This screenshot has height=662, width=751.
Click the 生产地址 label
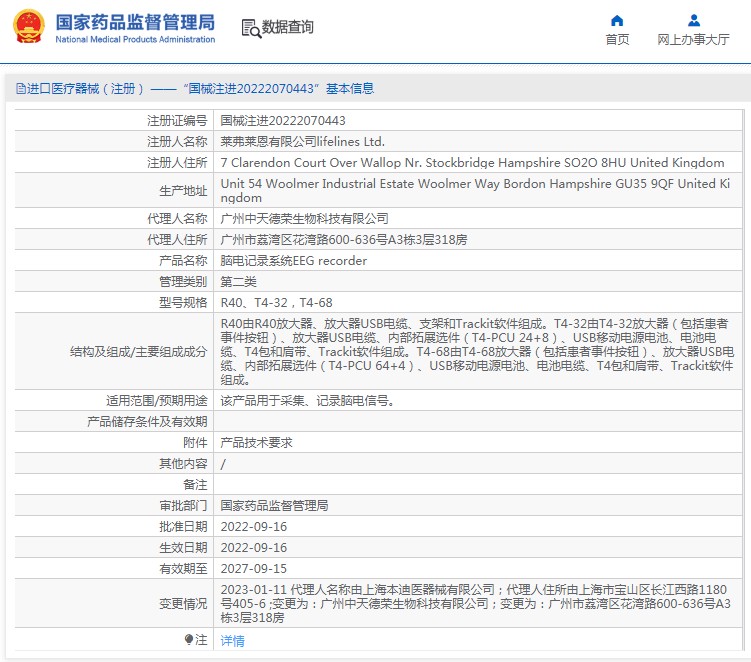183,191
